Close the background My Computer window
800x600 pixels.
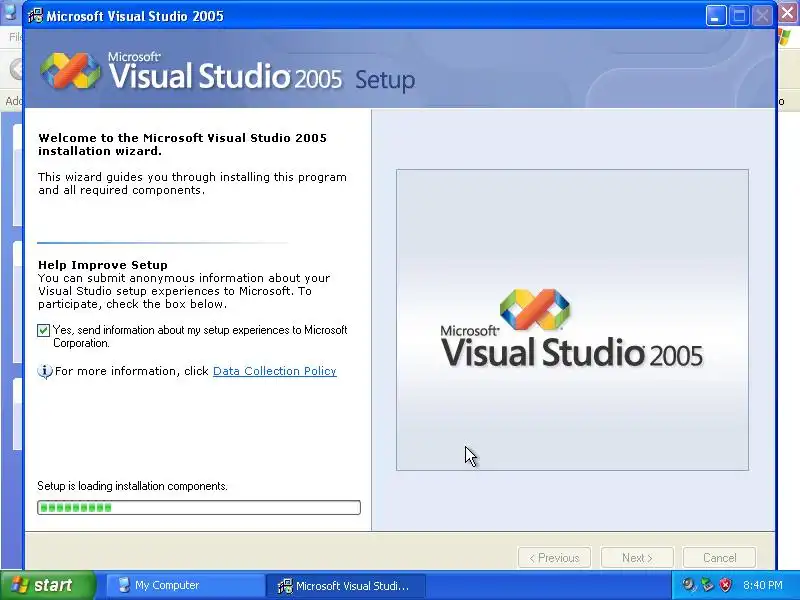(788, 13)
